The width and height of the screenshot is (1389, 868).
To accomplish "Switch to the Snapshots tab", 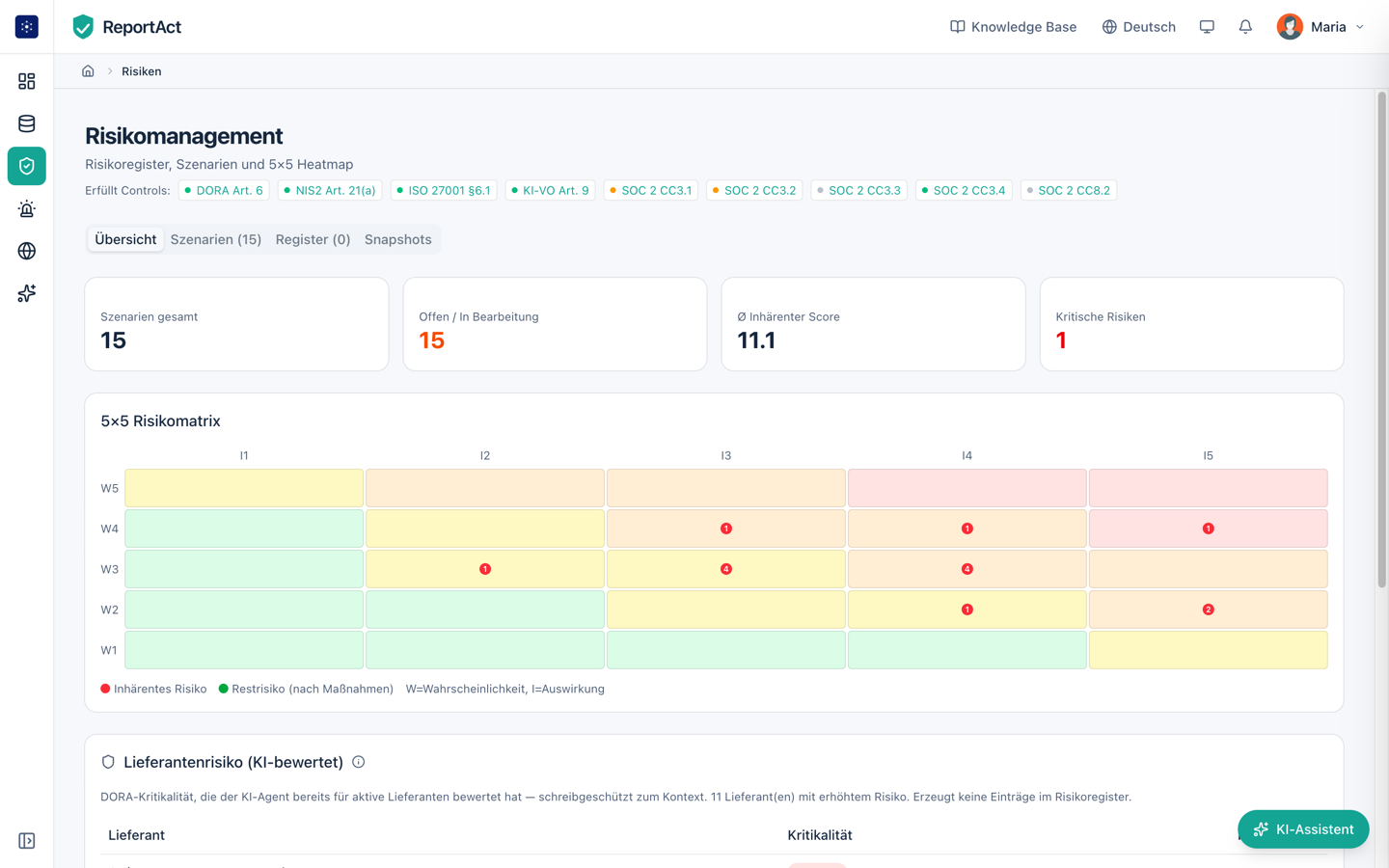I will (397, 239).
